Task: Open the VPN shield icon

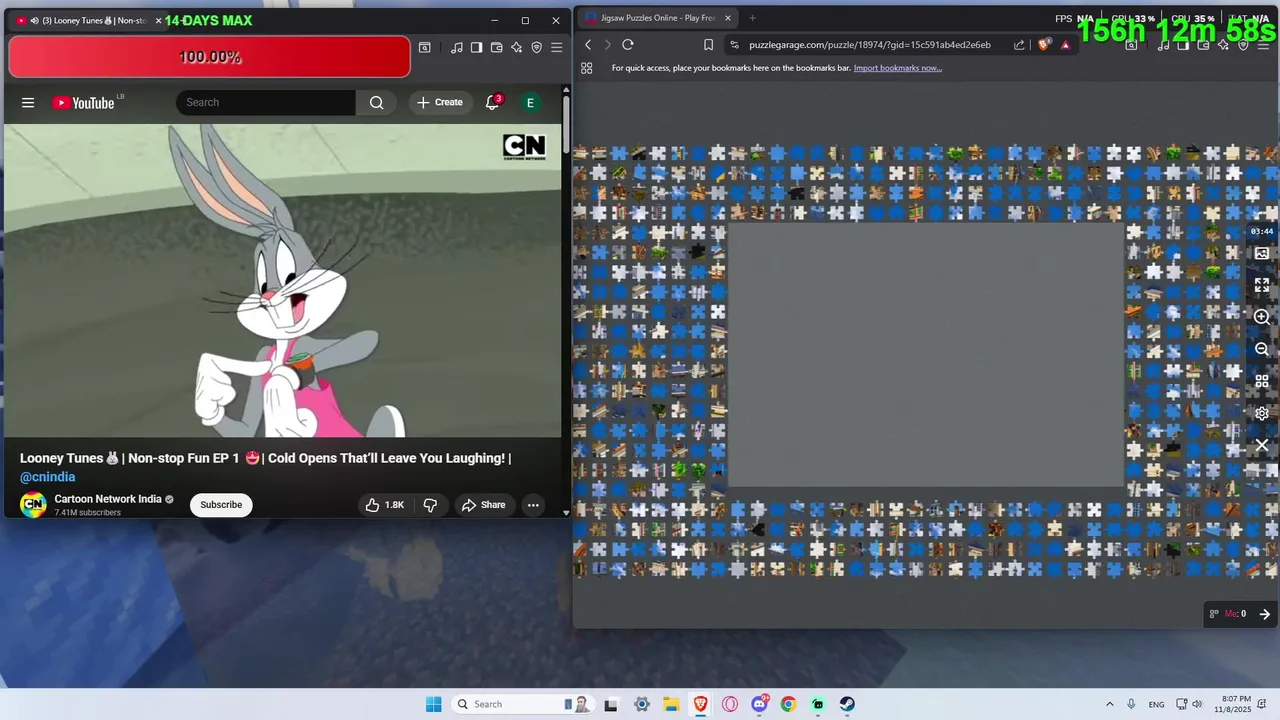Action: pyautogui.click(x=537, y=47)
